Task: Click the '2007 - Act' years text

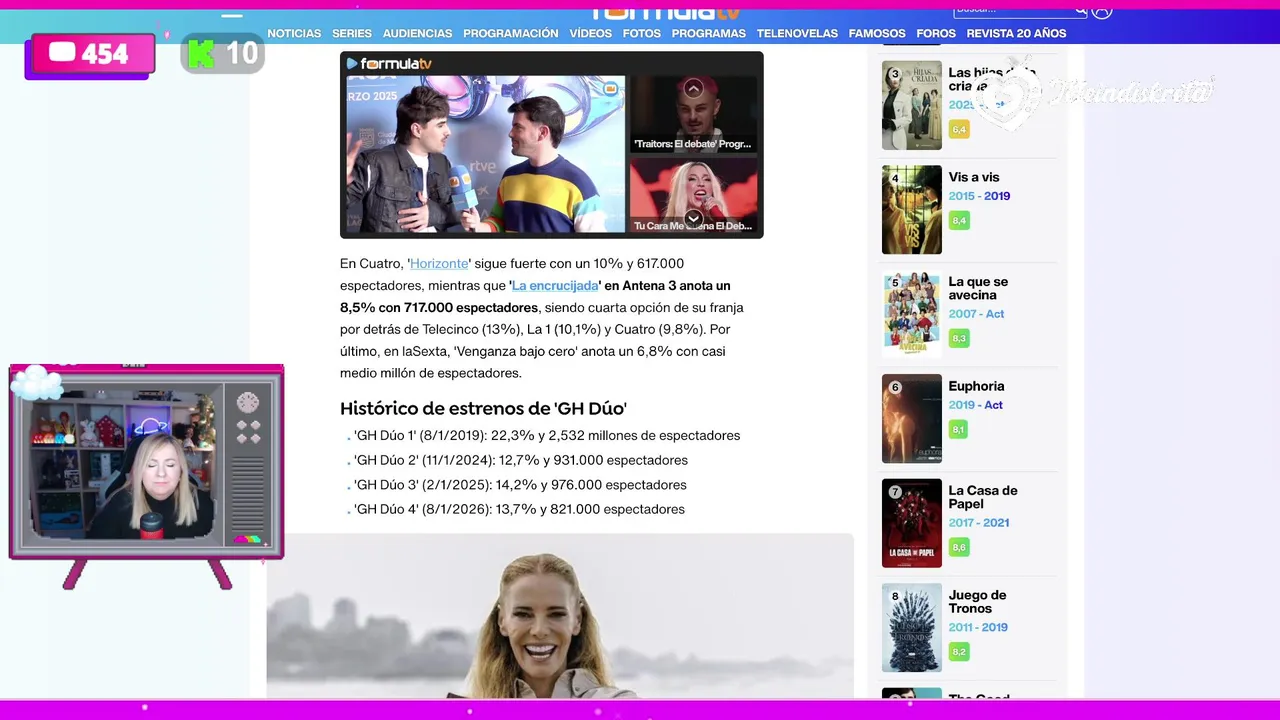Action: click(976, 314)
